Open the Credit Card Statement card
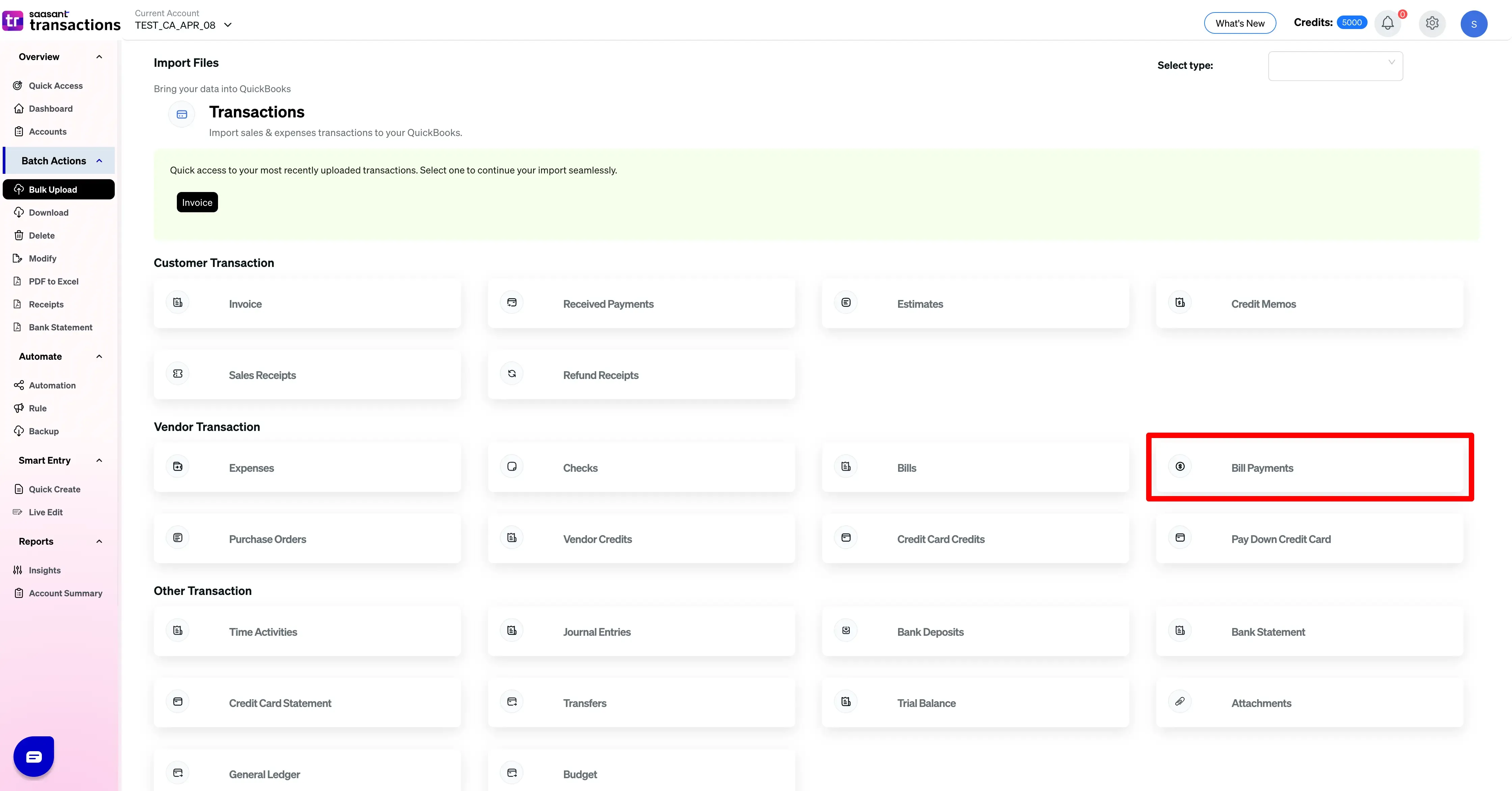 (x=307, y=702)
